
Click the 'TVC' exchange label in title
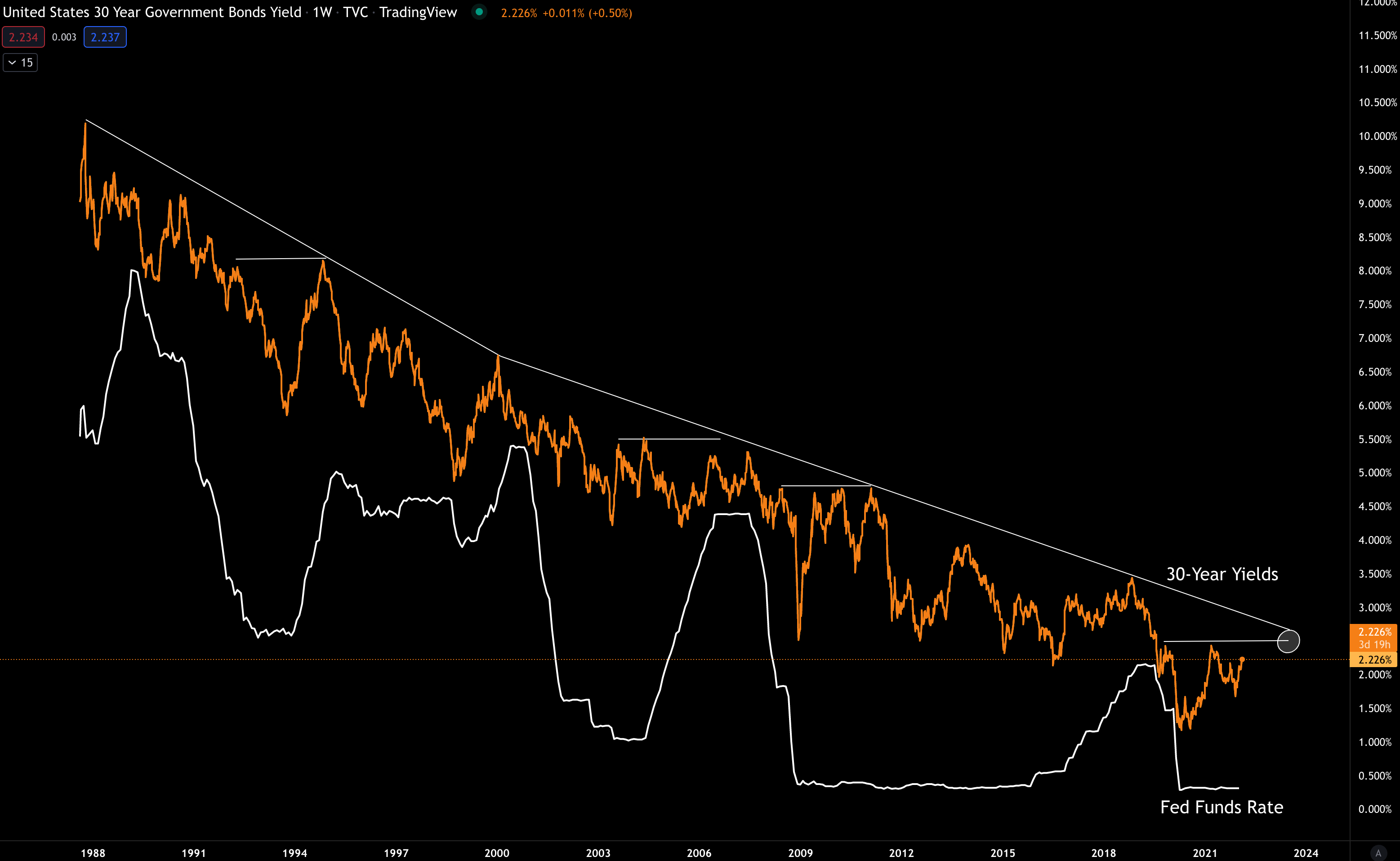click(356, 12)
